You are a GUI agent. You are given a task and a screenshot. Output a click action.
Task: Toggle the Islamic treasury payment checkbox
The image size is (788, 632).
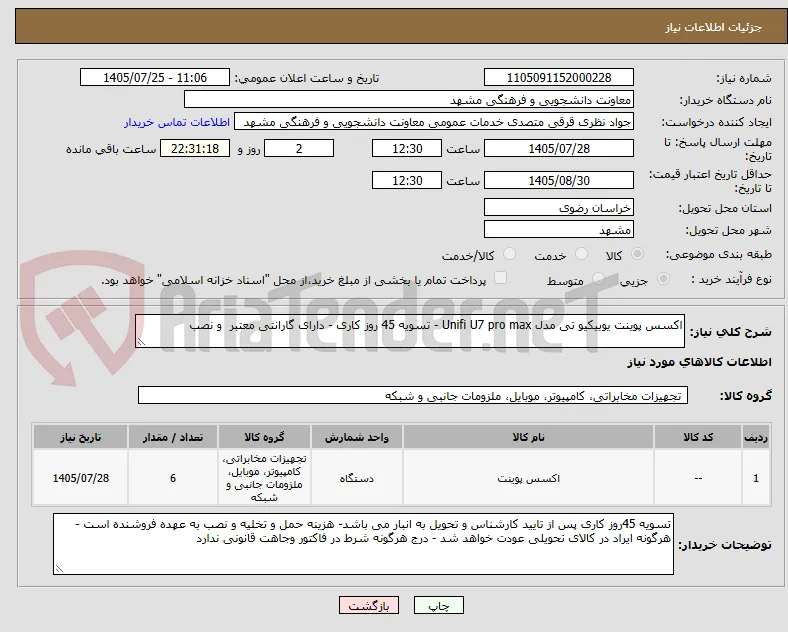(501, 278)
